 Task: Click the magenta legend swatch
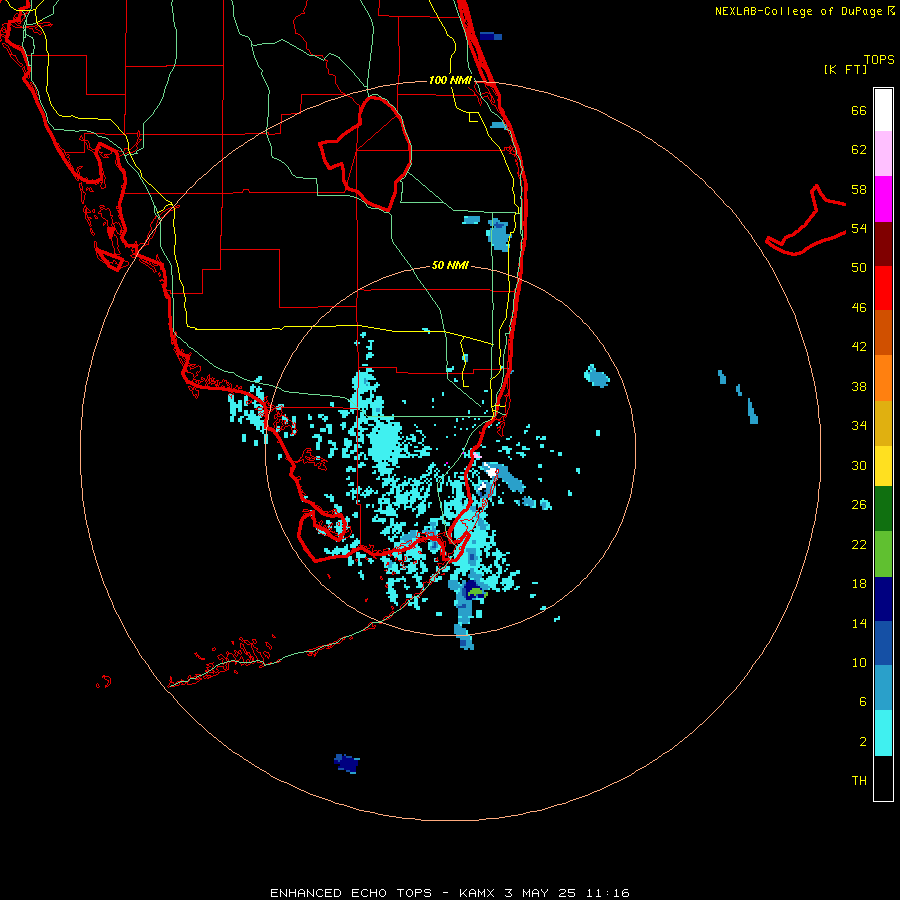[x=883, y=199]
